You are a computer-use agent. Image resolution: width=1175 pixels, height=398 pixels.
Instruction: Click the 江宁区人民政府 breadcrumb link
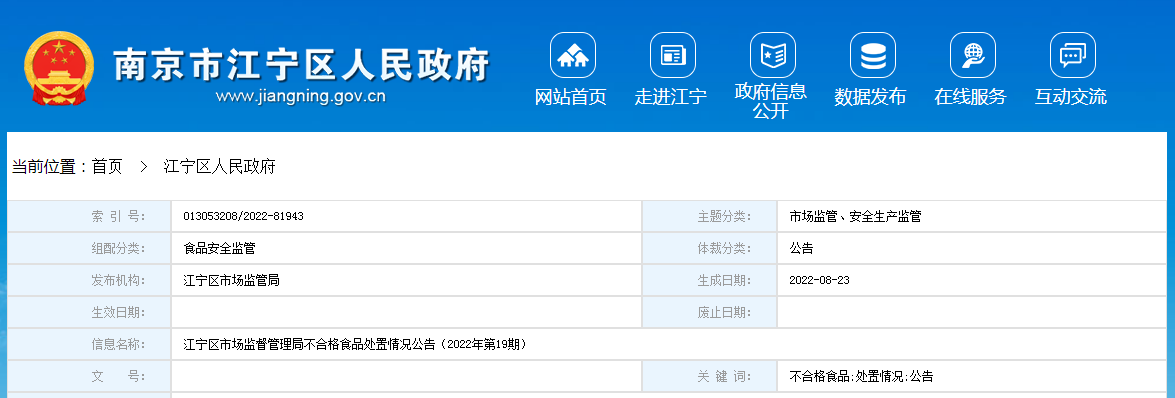coord(220,167)
